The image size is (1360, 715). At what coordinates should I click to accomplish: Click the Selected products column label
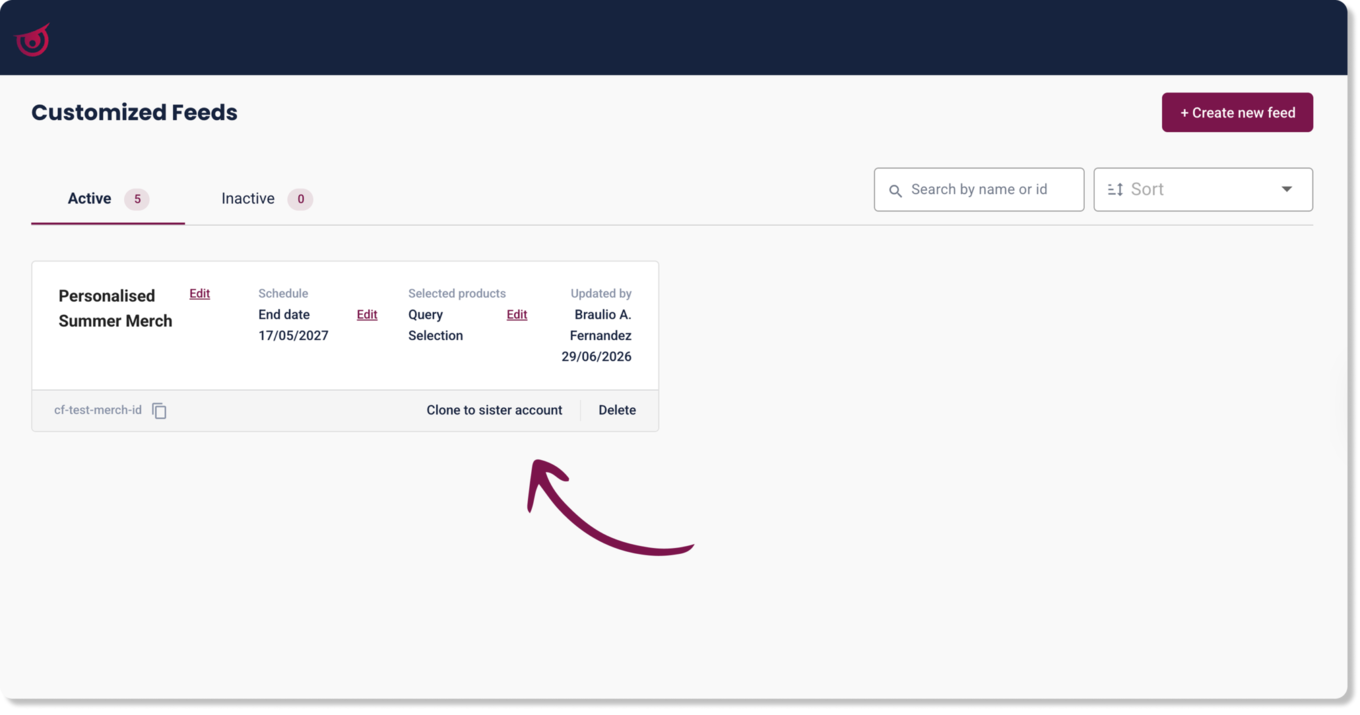pyautogui.click(x=457, y=294)
